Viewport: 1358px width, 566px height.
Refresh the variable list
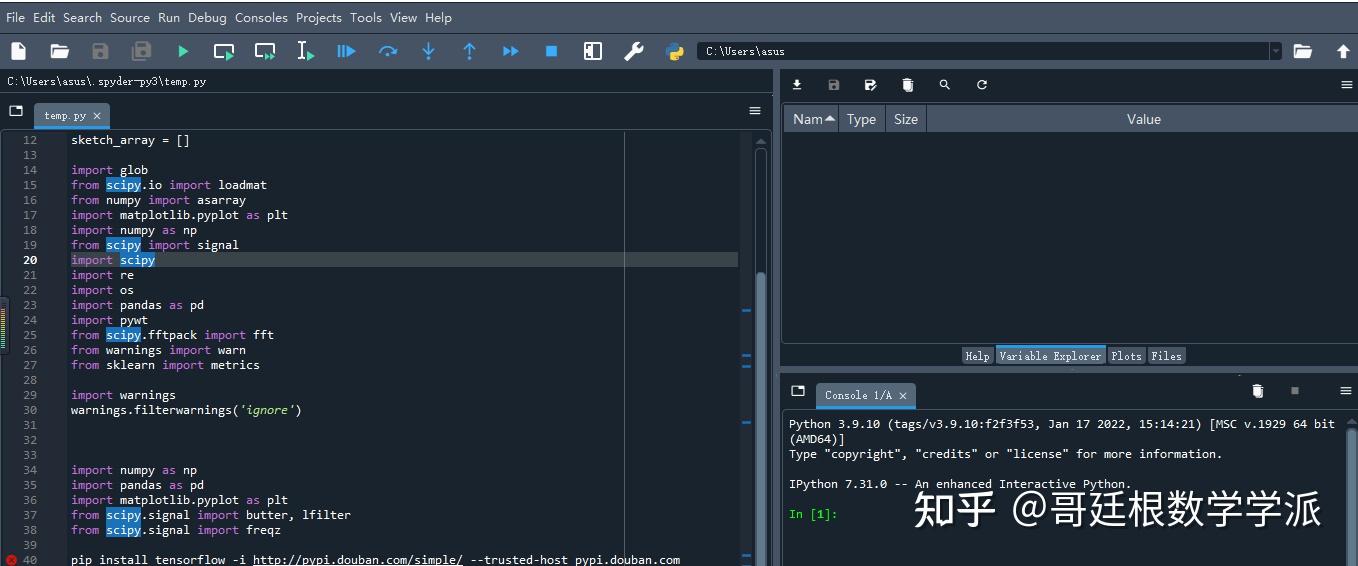point(982,85)
